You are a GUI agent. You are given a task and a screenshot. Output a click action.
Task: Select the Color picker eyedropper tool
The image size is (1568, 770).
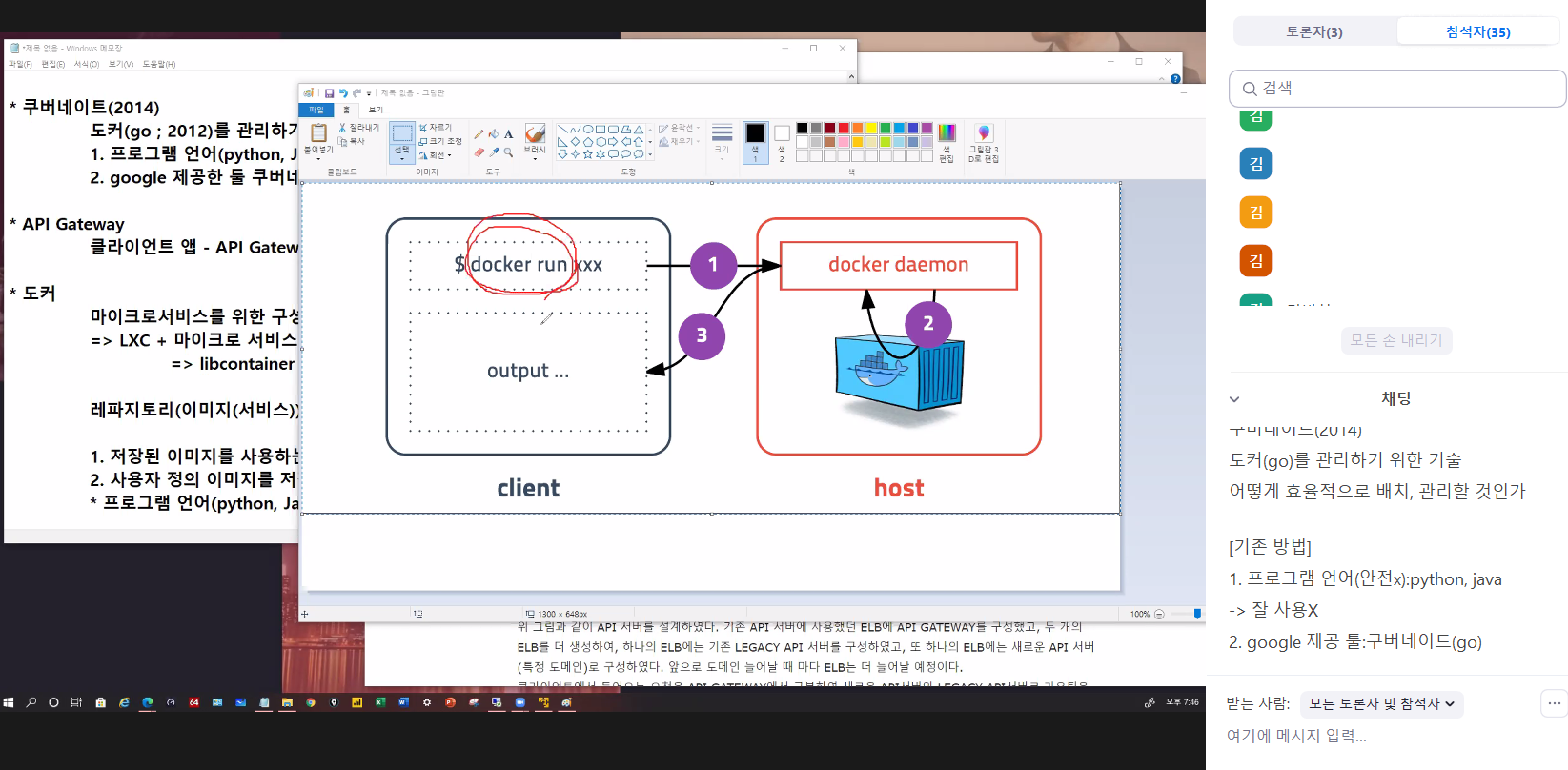494,152
